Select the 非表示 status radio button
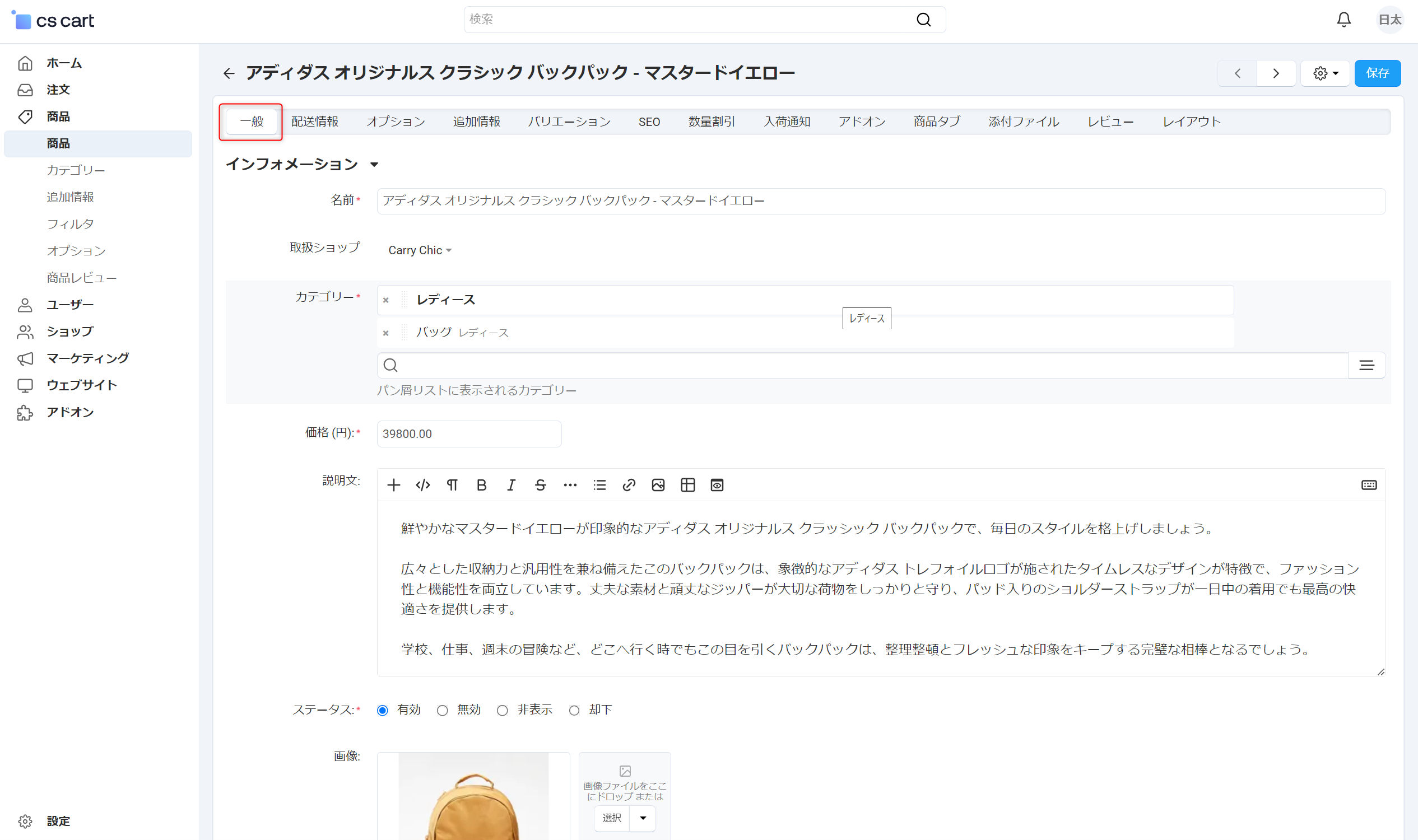1418x840 pixels. [503, 711]
